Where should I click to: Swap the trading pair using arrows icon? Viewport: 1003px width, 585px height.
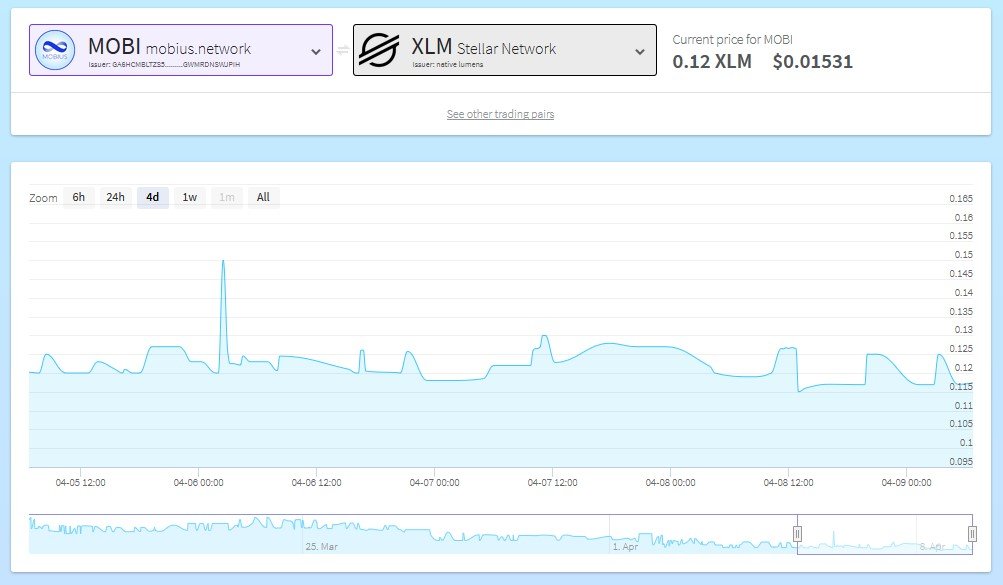[x=343, y=51]
